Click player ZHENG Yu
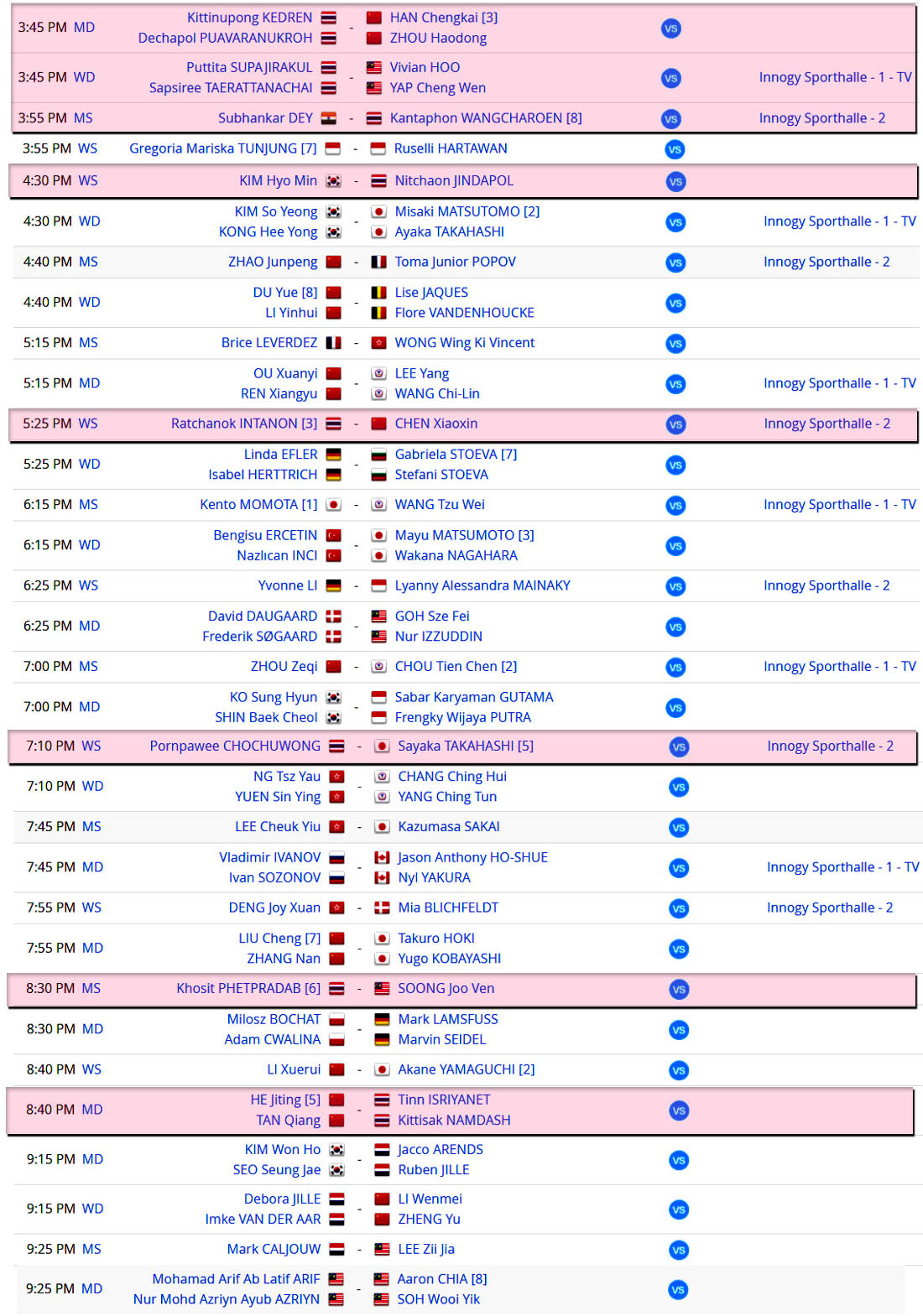The image size is (923, 1316). (x=429, y=1219)
